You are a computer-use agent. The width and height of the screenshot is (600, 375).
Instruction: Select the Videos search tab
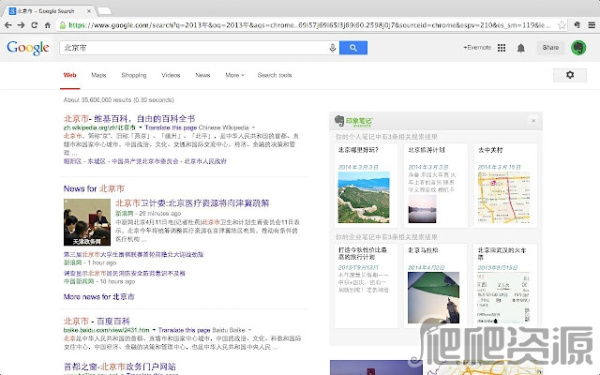pyautogui.click(x=171, y=75)
